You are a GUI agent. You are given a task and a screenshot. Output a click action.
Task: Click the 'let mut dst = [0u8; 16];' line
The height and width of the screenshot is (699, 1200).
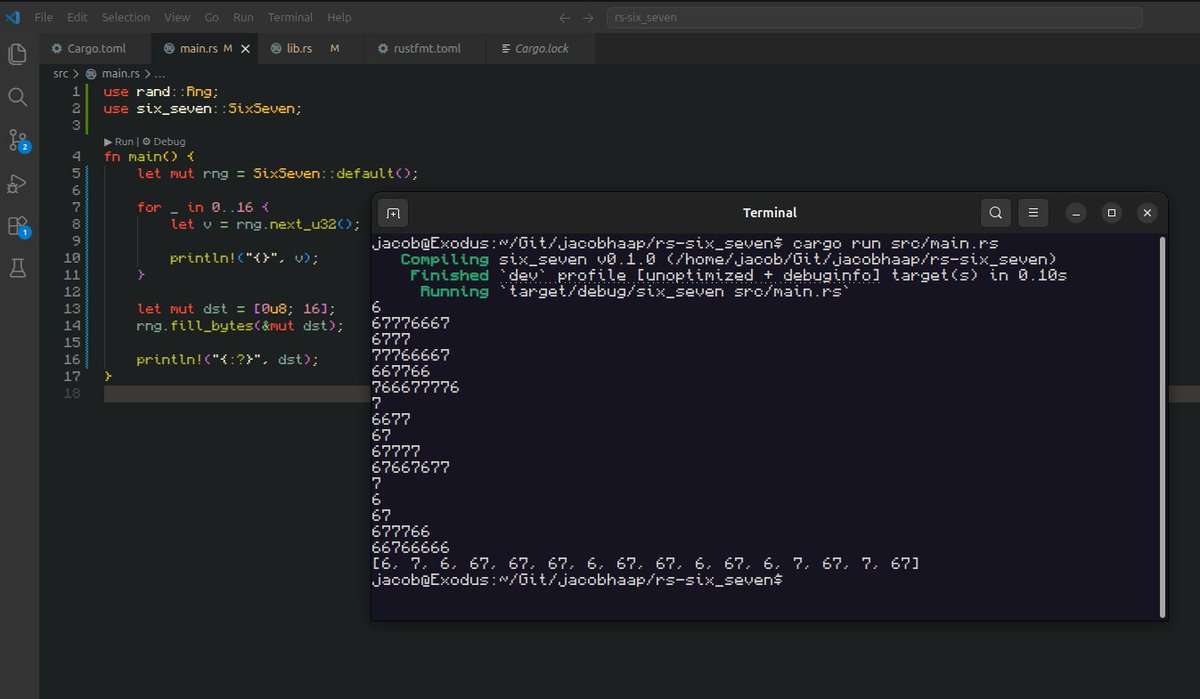click(x=237, y=309)
